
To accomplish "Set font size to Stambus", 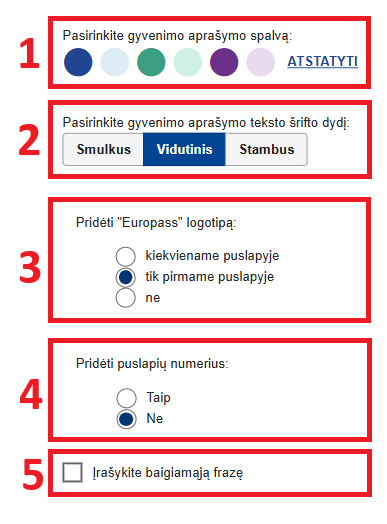I will point(266,149).
